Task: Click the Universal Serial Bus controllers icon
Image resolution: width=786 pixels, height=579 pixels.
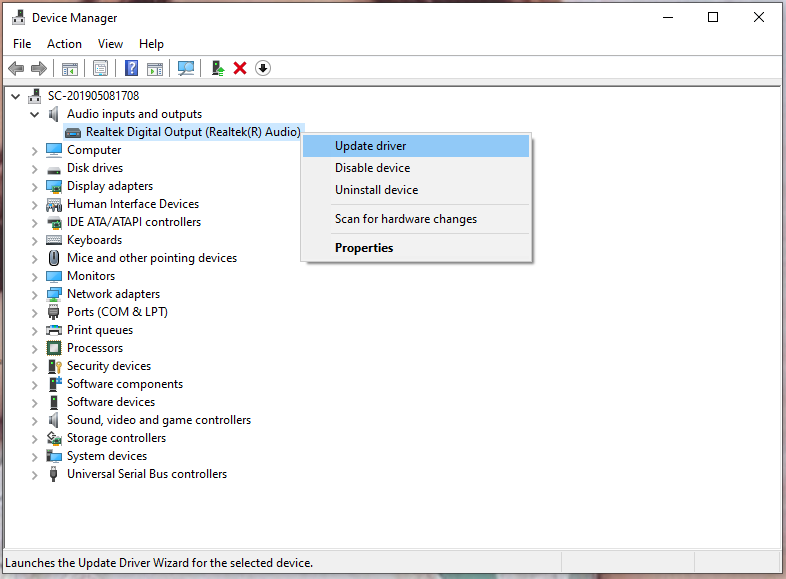Action: pos(54,474)
